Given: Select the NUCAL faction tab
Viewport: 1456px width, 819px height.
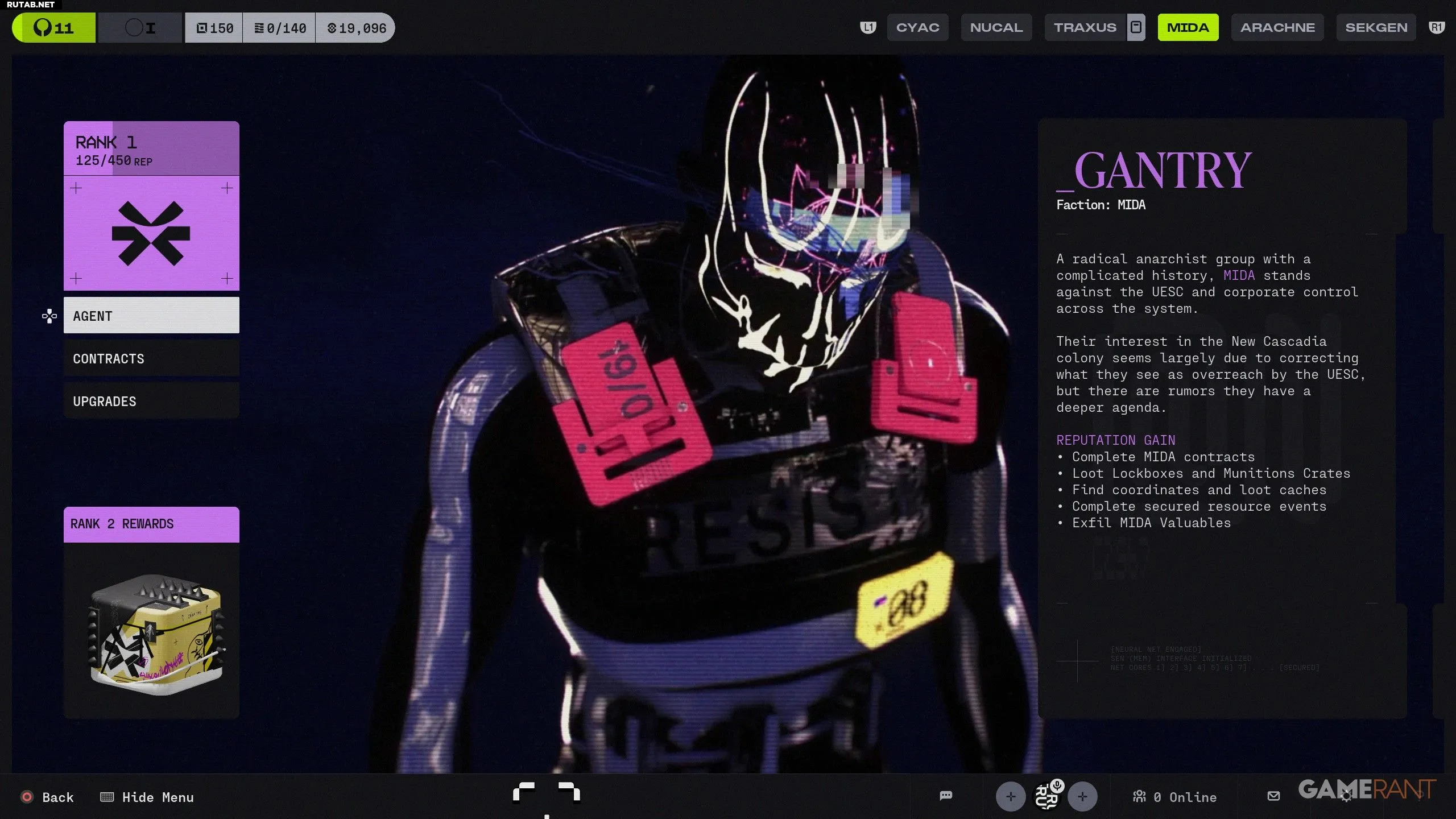Looking at the screenshot, I should 996,27.
